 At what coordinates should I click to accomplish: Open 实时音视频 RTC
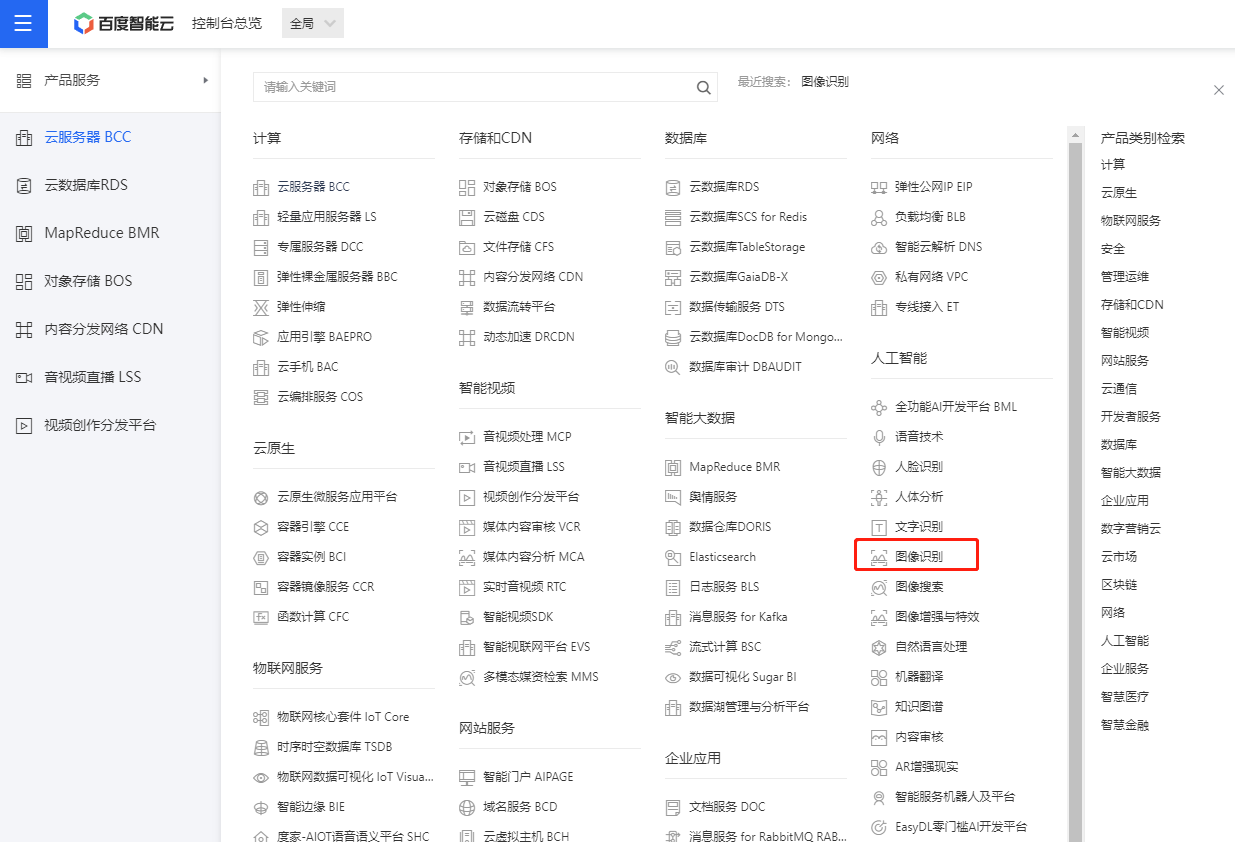tap(524, 587)
